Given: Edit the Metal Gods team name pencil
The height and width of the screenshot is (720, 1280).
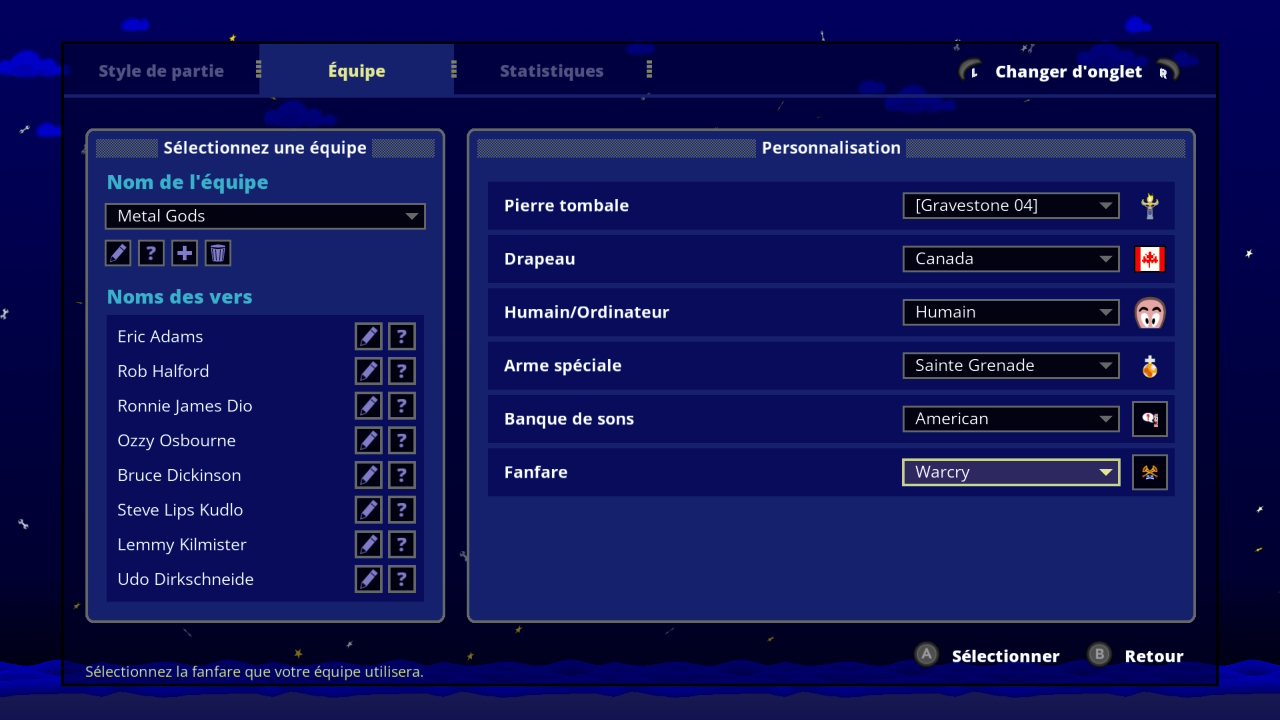Looking at the screenshot, I should click(118, 253).
